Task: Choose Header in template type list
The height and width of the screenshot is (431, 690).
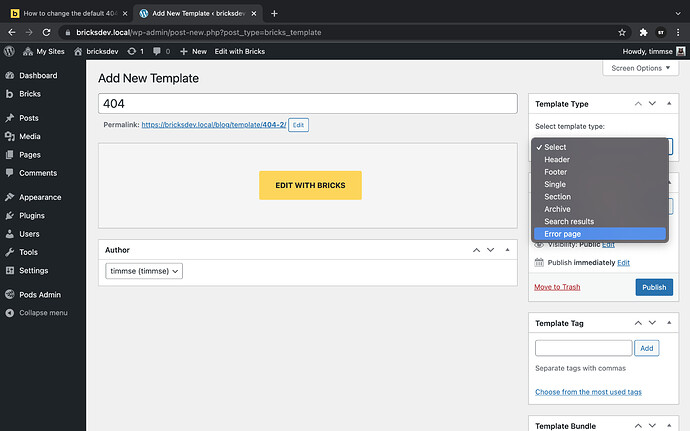Action: point(600,159)
